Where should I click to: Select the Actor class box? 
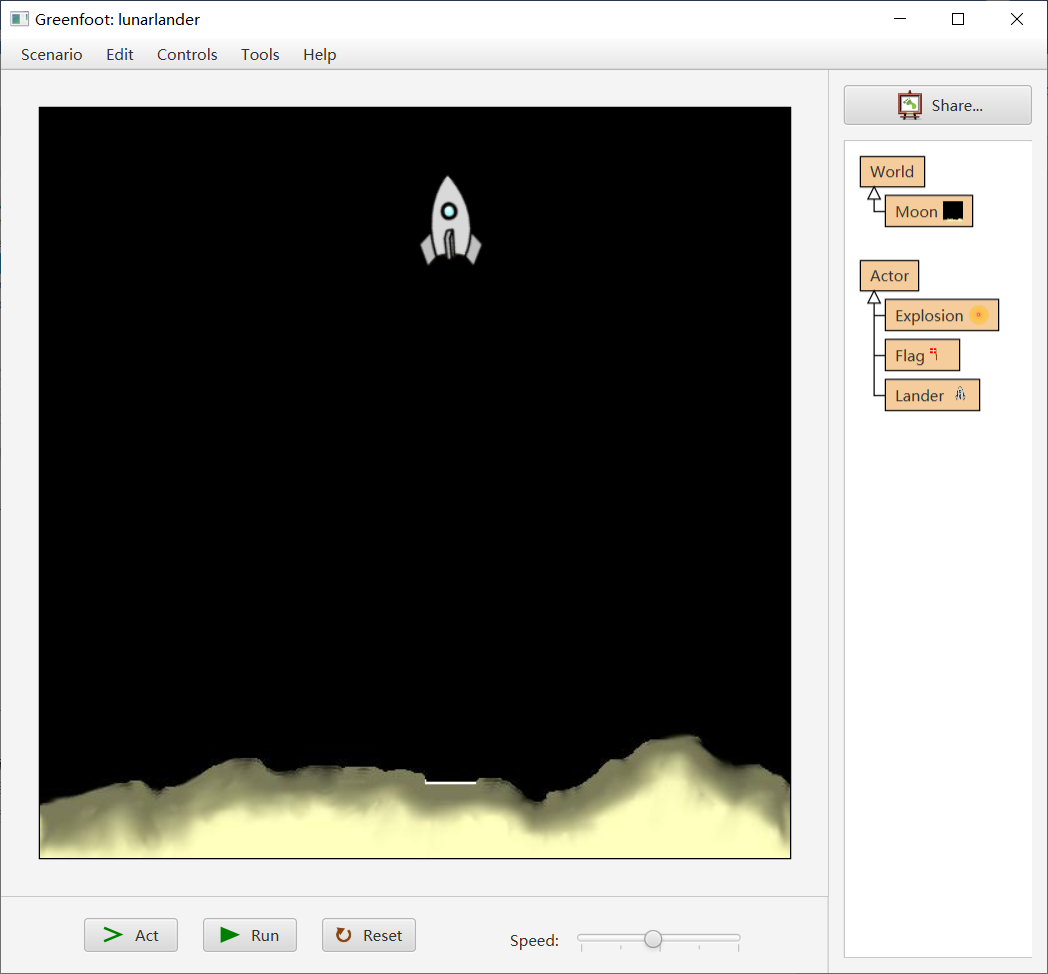[889, 276]
